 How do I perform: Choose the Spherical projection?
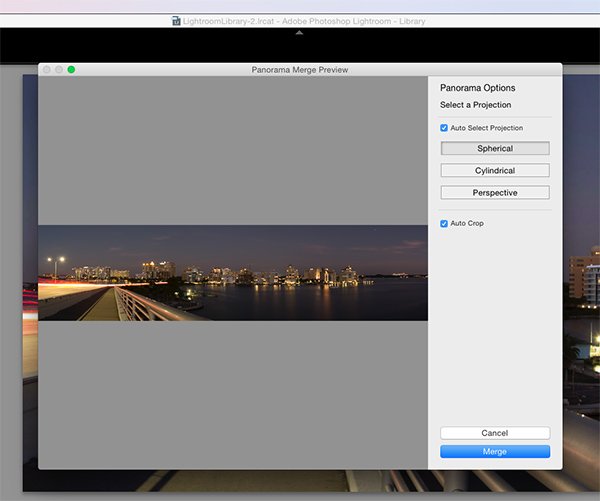pyautogui.click(x=494, y=148)
